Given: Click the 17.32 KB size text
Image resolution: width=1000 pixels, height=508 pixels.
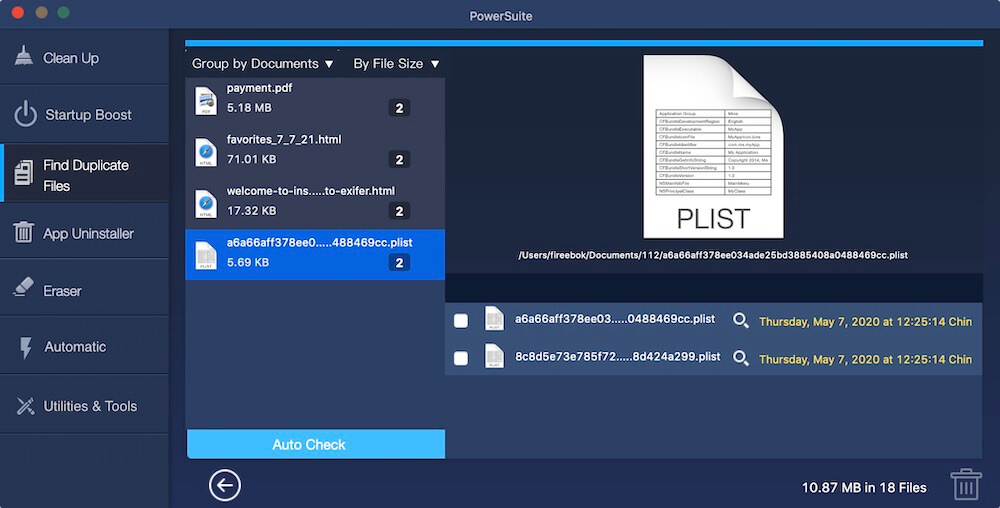Looking at the screenshot, I should [251, 211].
